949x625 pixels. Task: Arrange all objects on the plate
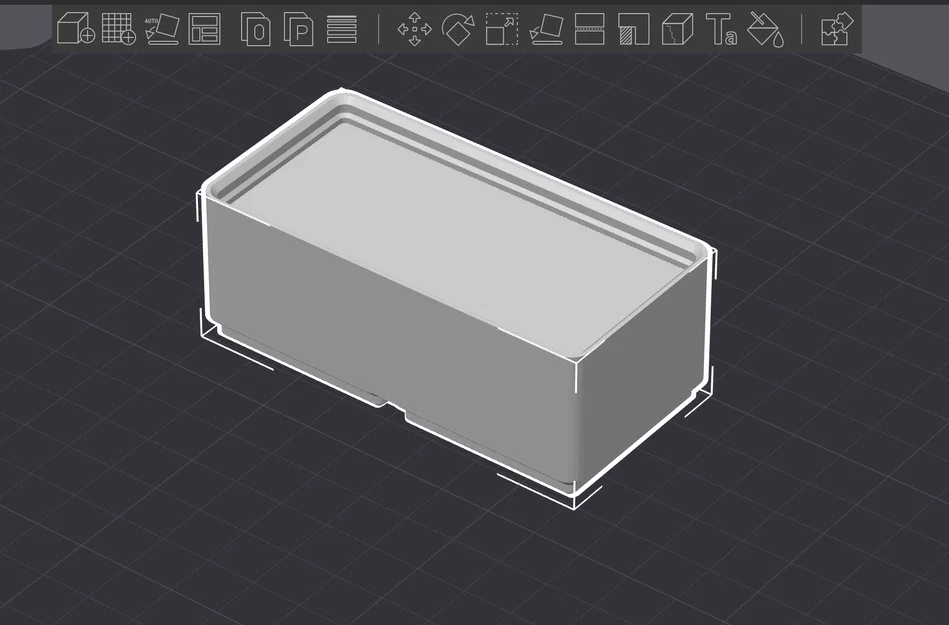point(205,28)
